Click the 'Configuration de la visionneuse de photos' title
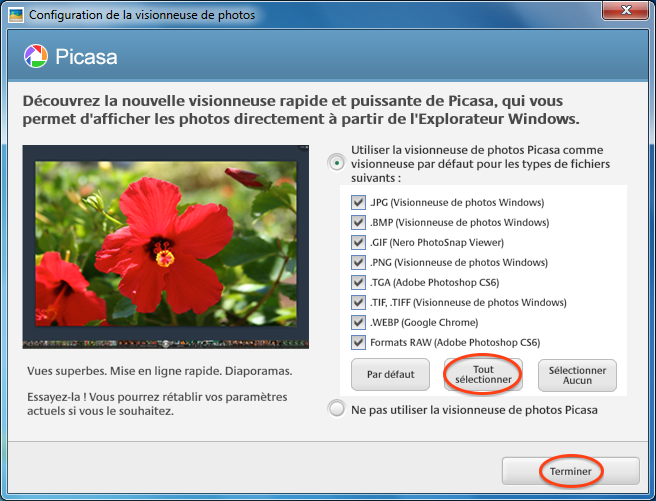 (142, 15)
